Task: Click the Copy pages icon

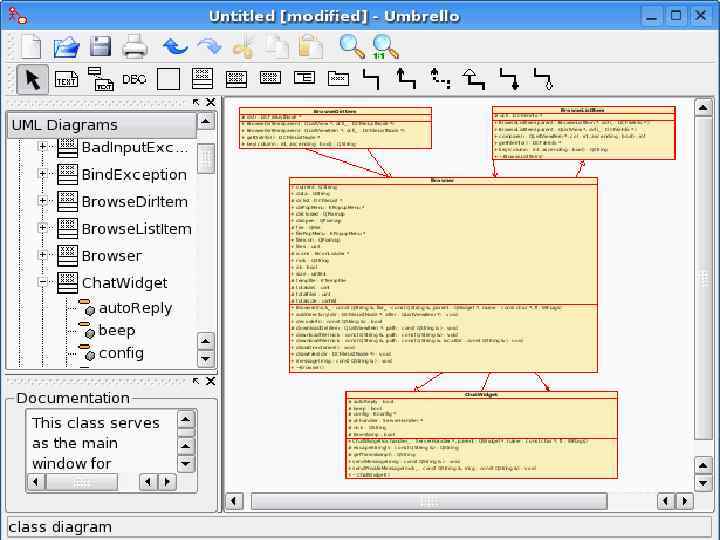Action: (277, 47)
